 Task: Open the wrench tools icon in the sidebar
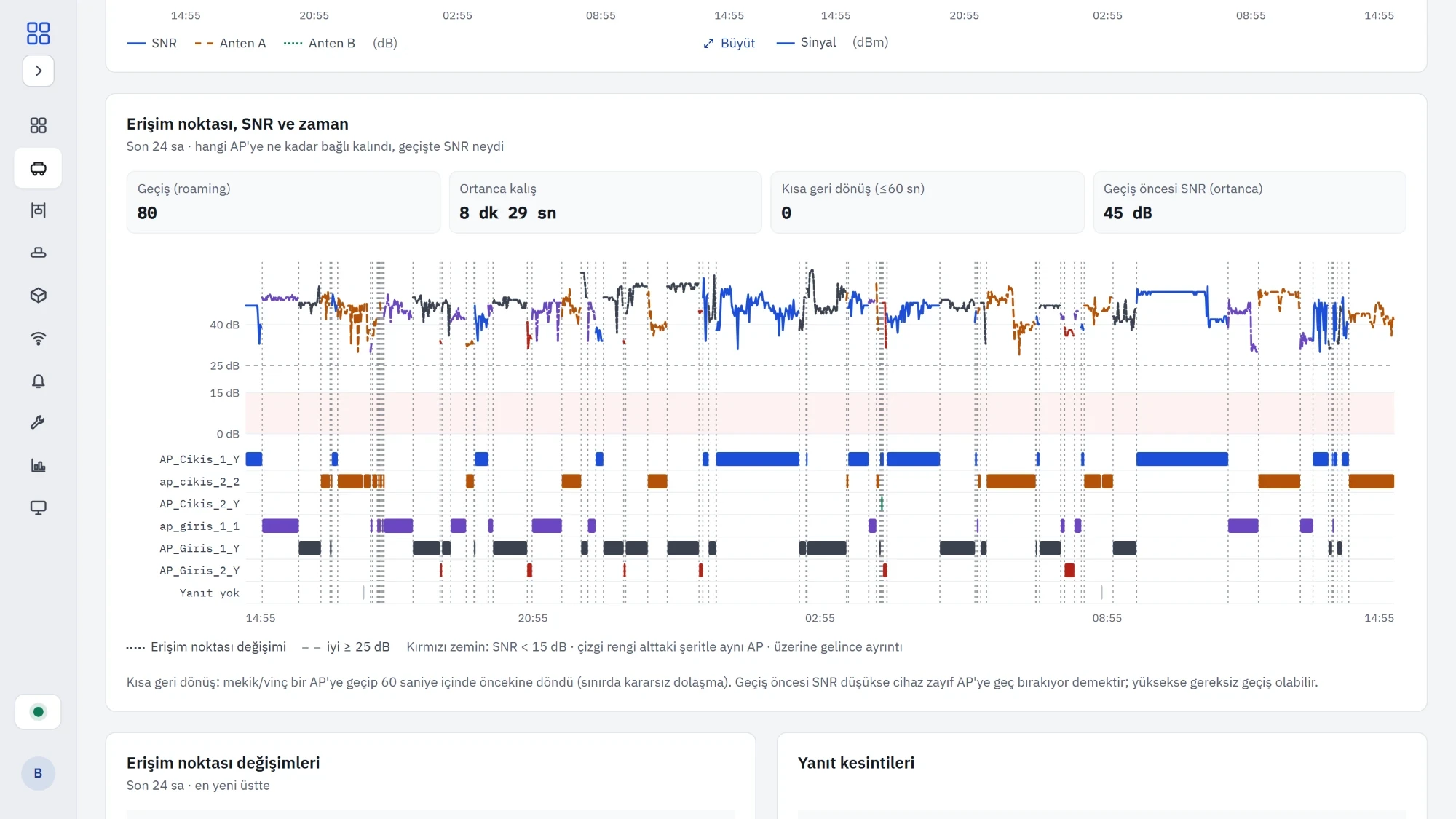click(38, 422)
